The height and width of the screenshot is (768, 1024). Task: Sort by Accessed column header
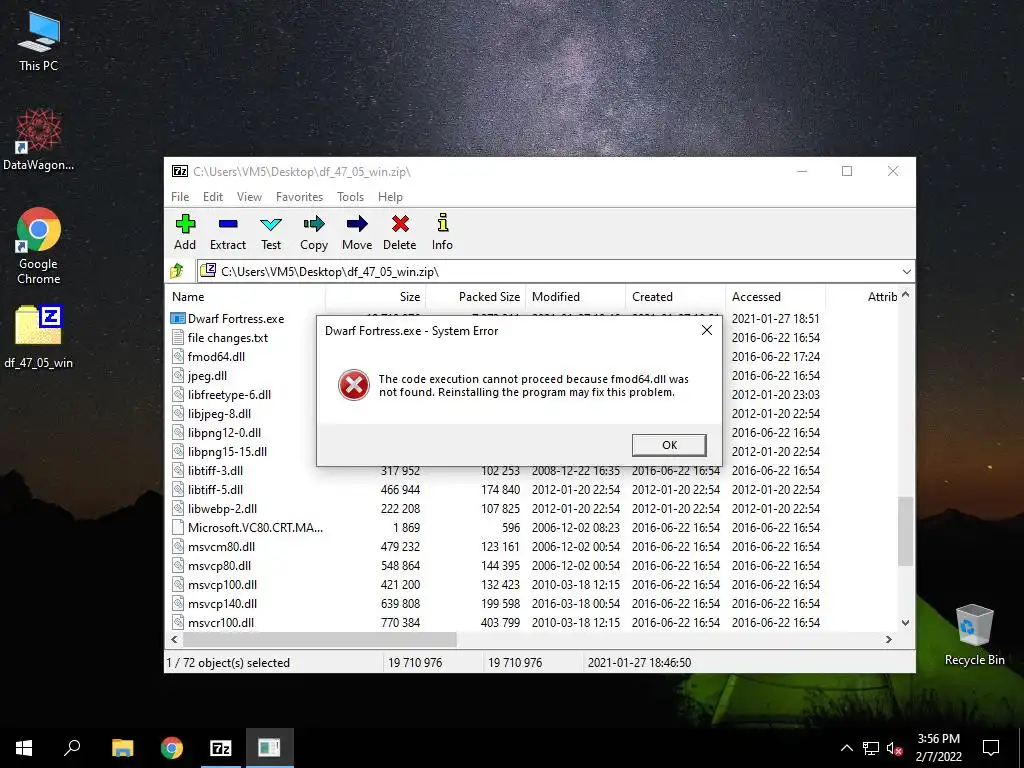(776, 296)
